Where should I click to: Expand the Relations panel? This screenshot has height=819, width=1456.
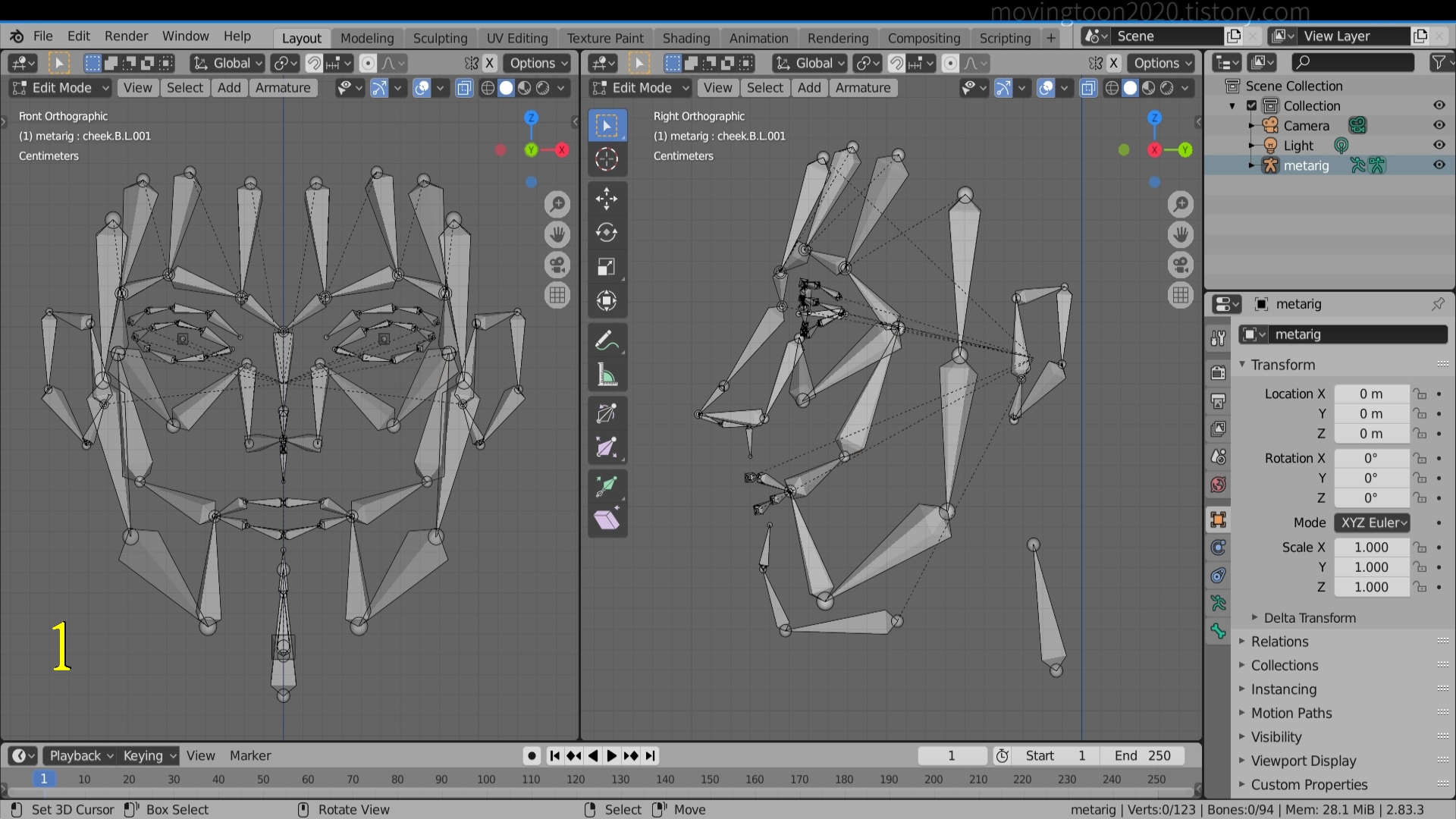1279,642
